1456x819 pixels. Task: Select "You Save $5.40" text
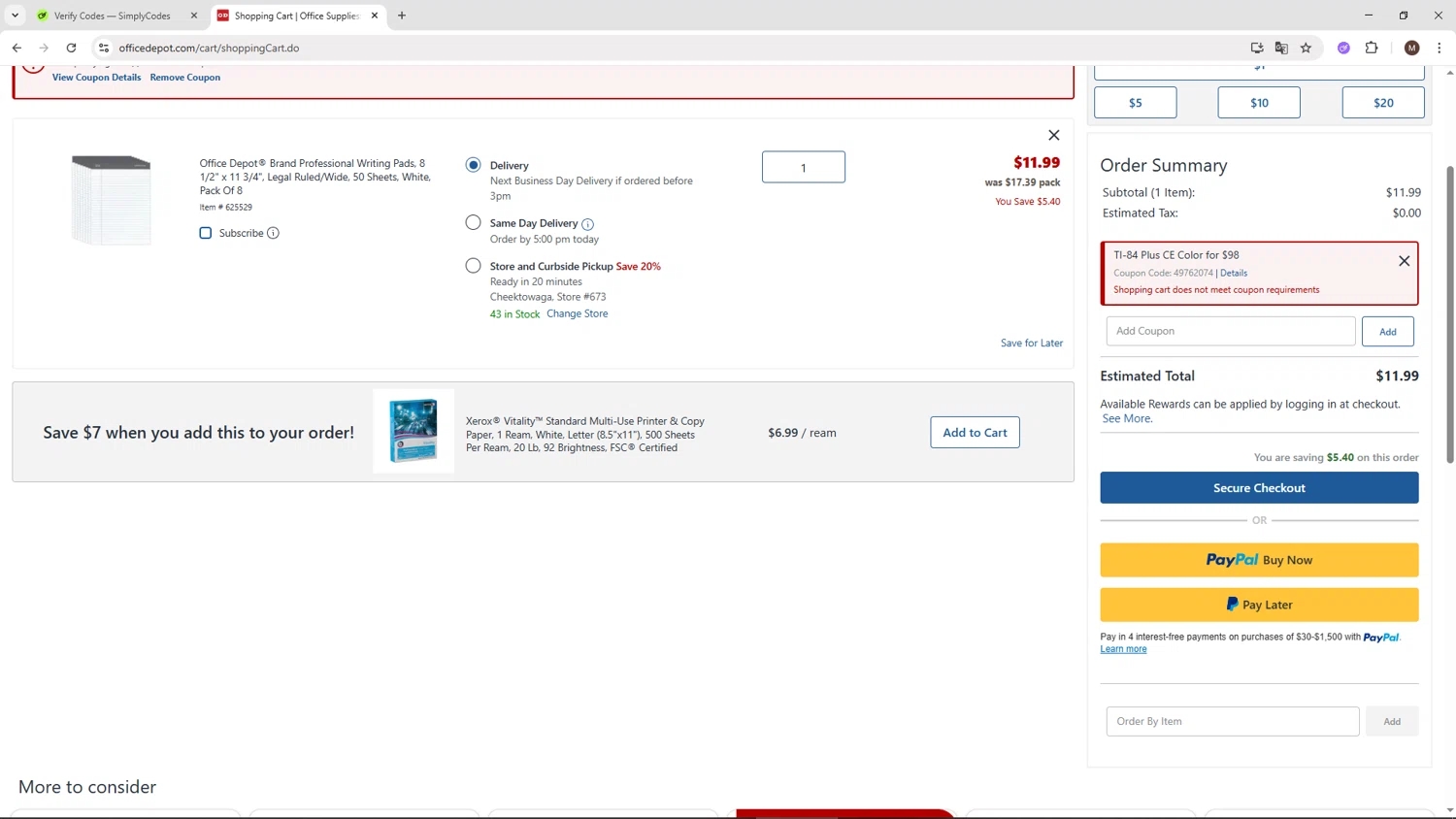coord(1027,201)
